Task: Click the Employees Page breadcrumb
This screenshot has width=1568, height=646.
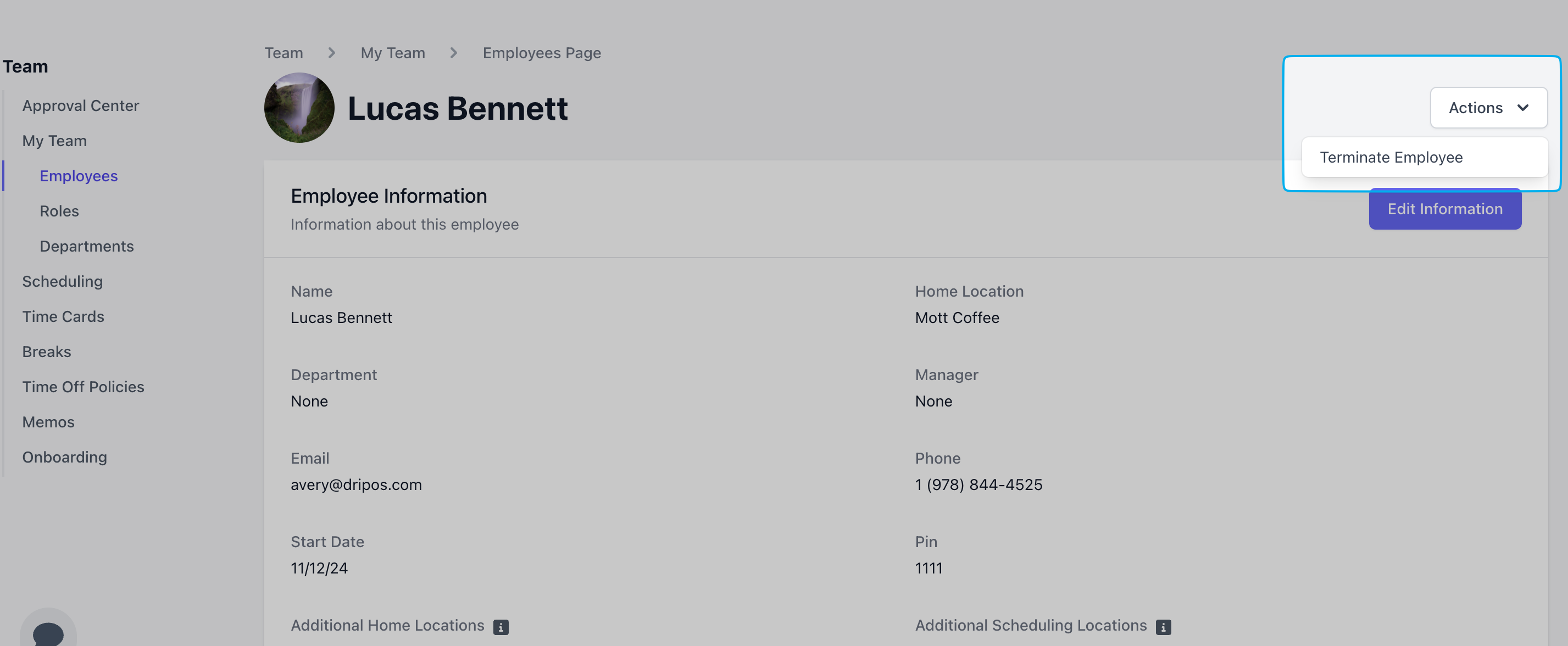Action: click(x=541, y=53)
